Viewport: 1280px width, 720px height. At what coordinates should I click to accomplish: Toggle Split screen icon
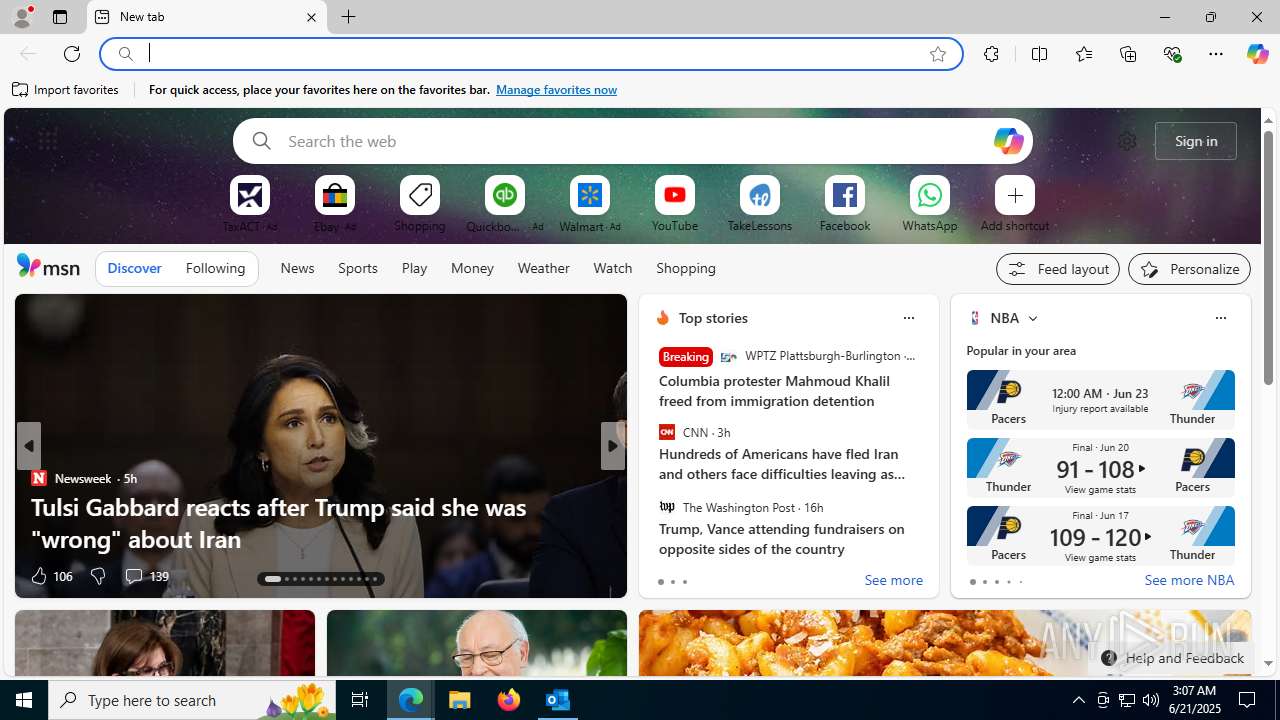[x=1039, y=54]
